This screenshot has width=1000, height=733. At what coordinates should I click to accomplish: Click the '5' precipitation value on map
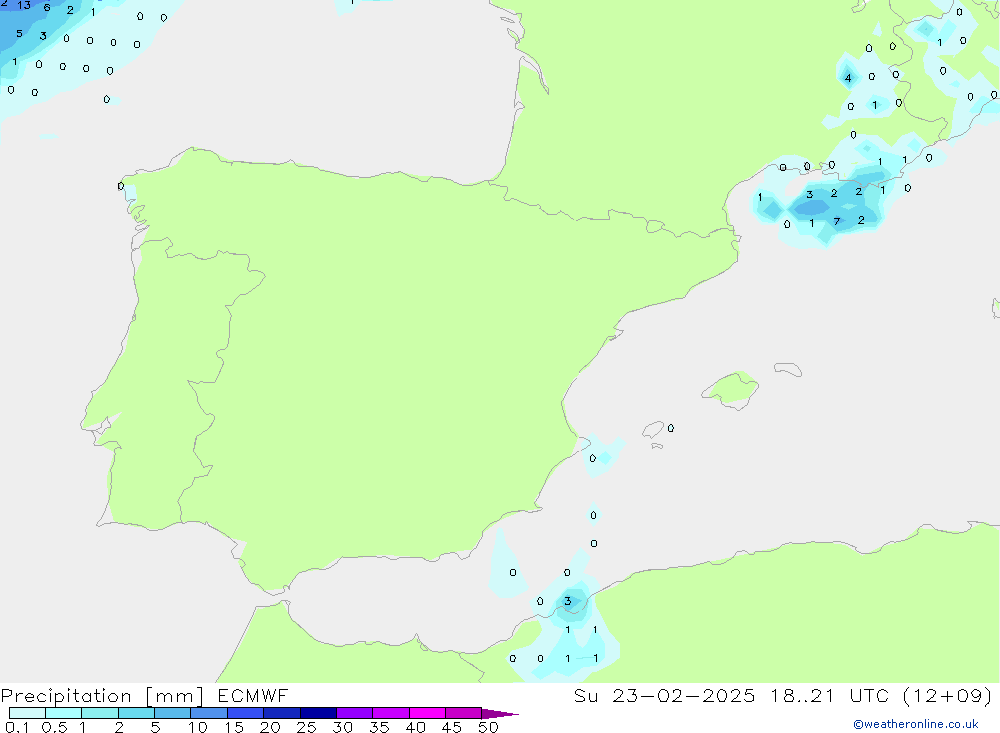(19, 34)
